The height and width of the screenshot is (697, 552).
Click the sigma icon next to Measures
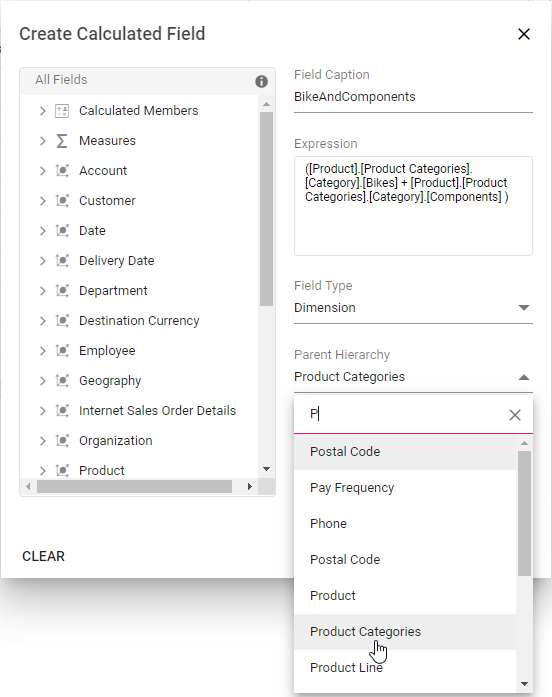pyautogui.click(x=62, y=141)
